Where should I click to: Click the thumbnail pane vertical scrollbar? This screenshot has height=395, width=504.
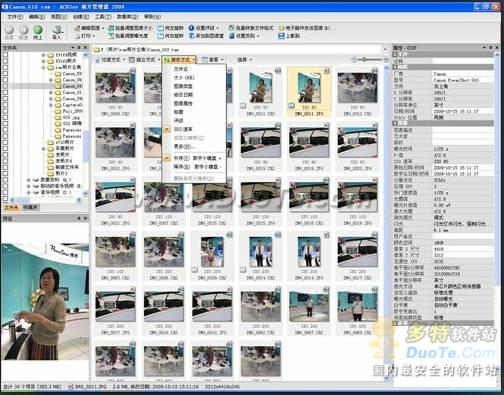[387, 222]
